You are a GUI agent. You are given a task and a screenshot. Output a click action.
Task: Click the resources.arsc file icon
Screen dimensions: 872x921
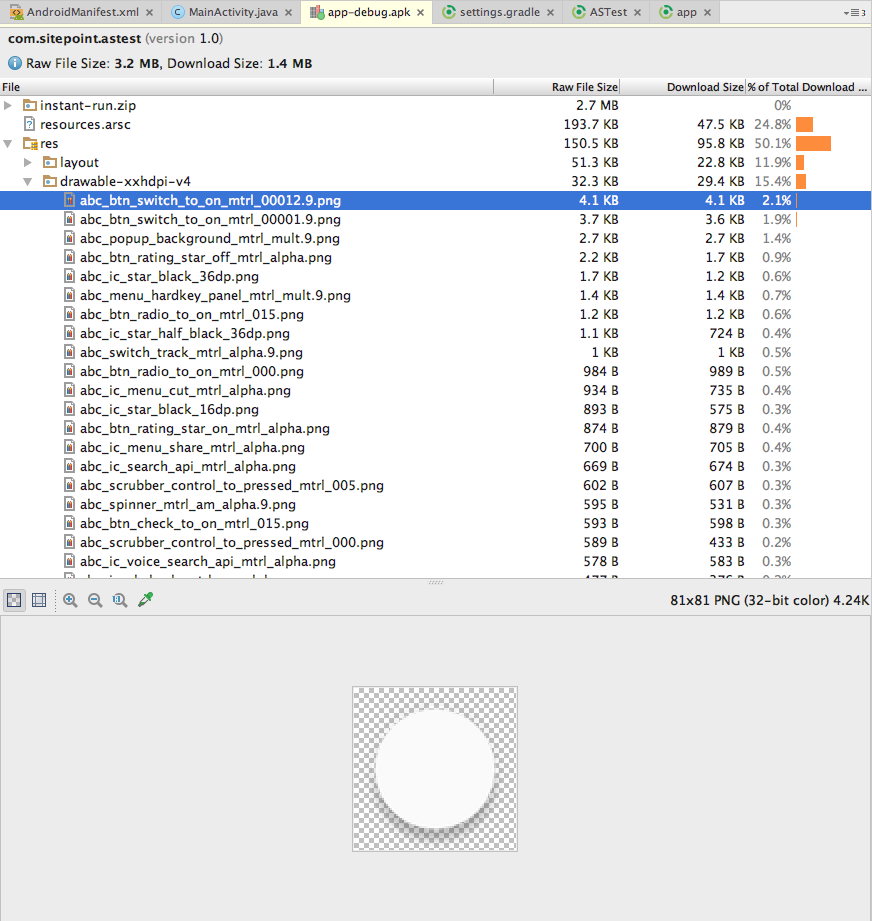click(x=30, y=124)
